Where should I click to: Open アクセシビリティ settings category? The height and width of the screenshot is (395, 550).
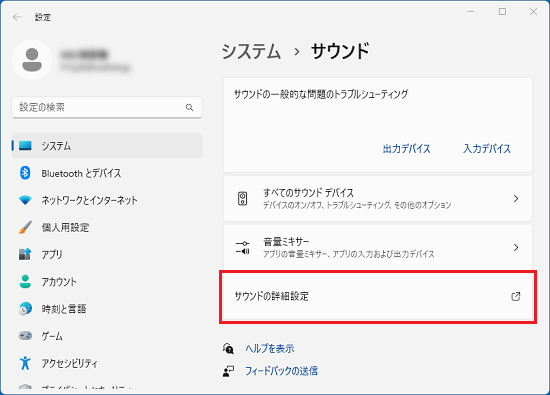pos(107,363)
